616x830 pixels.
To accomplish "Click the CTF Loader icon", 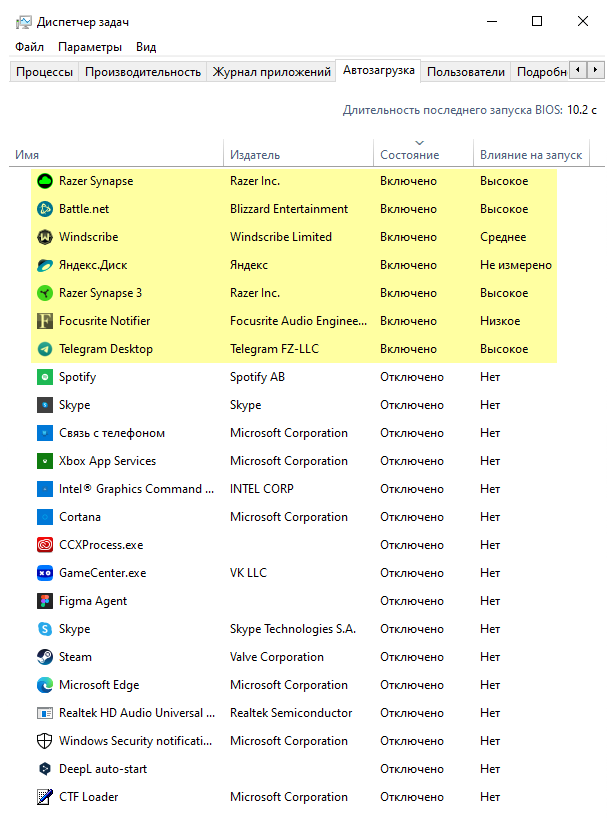I will click(45, 797).
